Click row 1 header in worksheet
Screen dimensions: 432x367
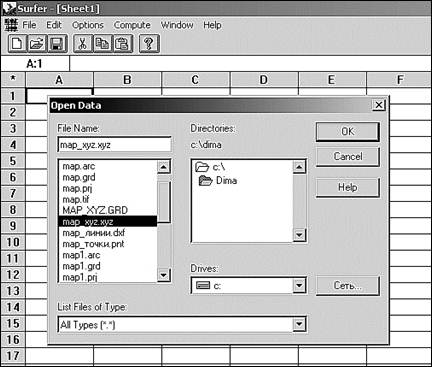[x=13, y=96]
